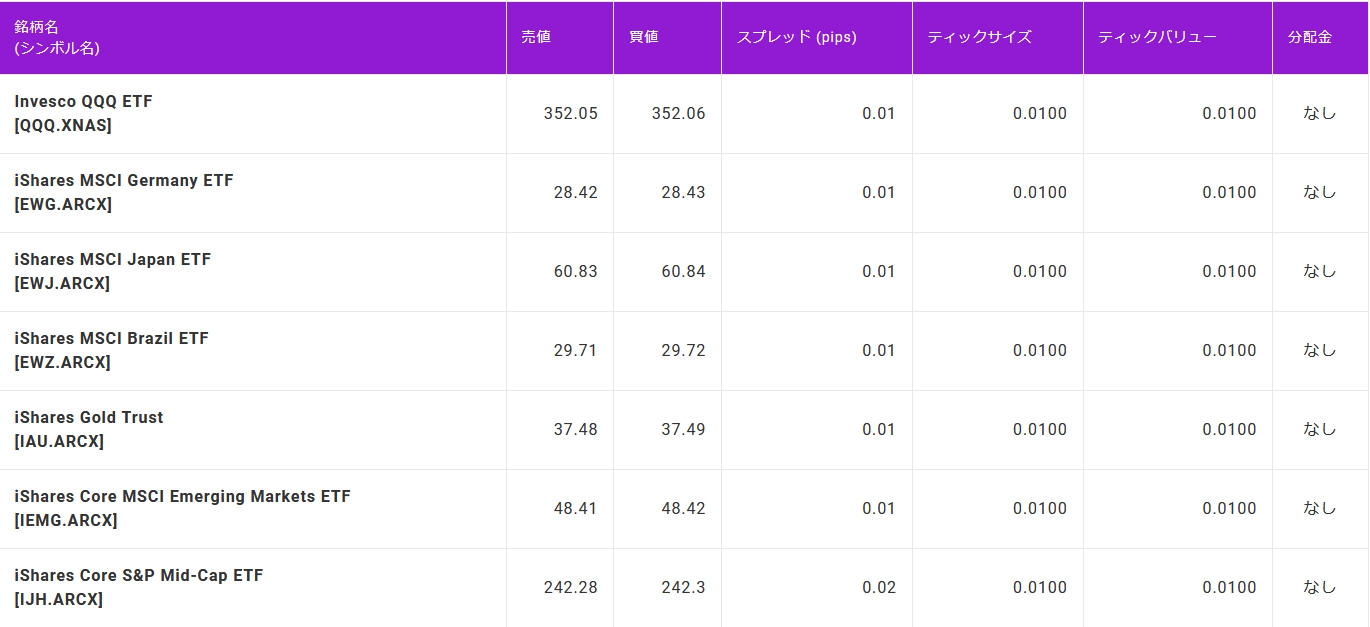Click the 0.01 spread for iShares MSCI Brazil
Screen dimensions: 1370x627
(x=879, y=350)
